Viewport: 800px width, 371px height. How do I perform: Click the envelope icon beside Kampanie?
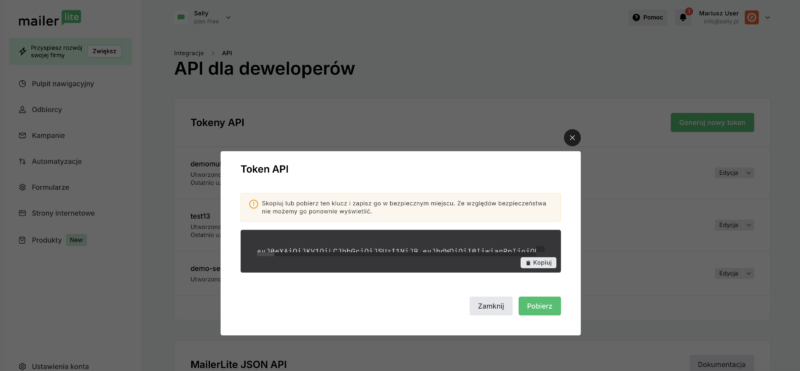pos(22,136)
